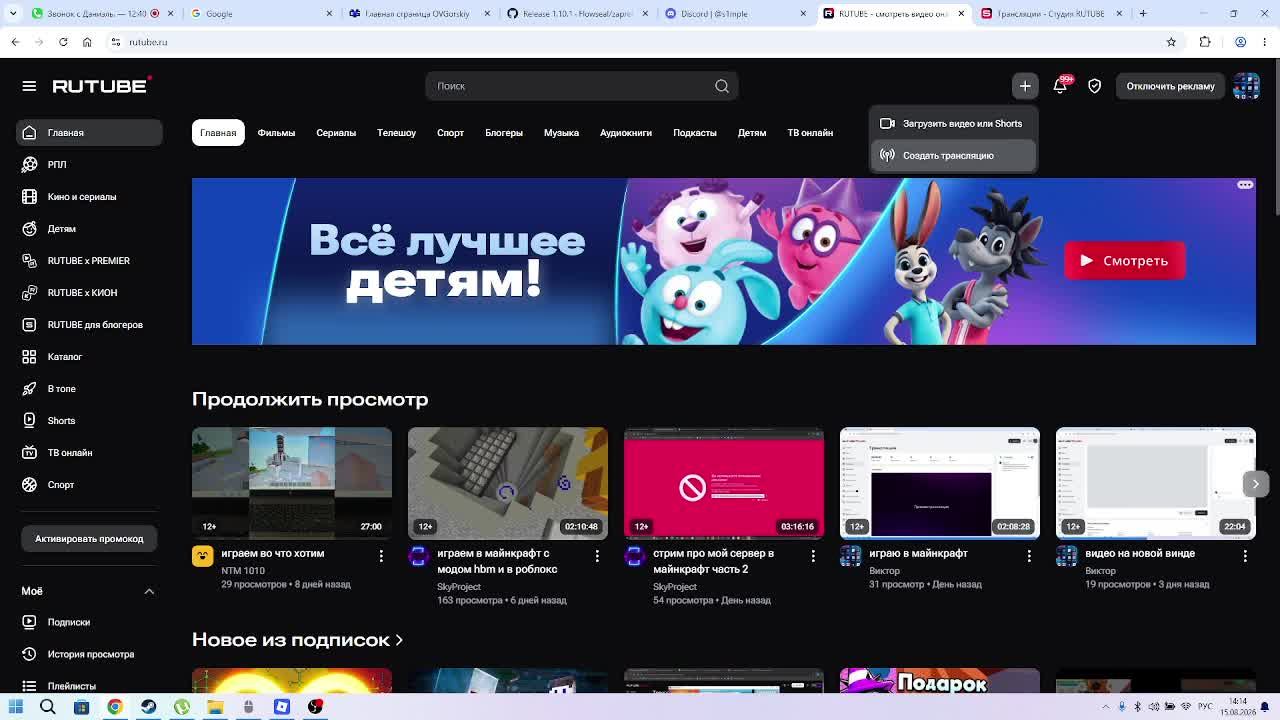Open RUTUBE x КИОН in sidebar
This screenshot has width=1280, height=720.
pos(89,293)
